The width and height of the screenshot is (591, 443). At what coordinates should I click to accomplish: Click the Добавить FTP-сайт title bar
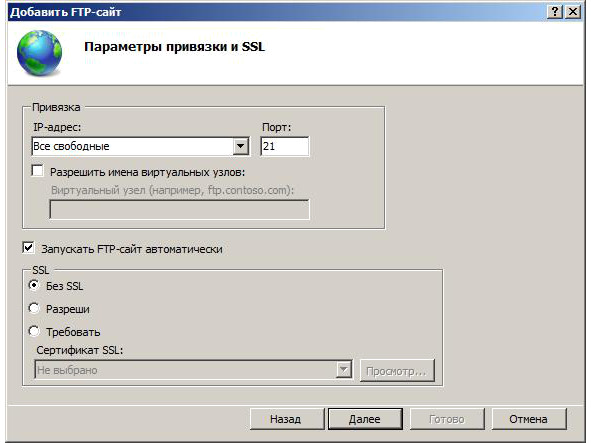click(277, 12)
